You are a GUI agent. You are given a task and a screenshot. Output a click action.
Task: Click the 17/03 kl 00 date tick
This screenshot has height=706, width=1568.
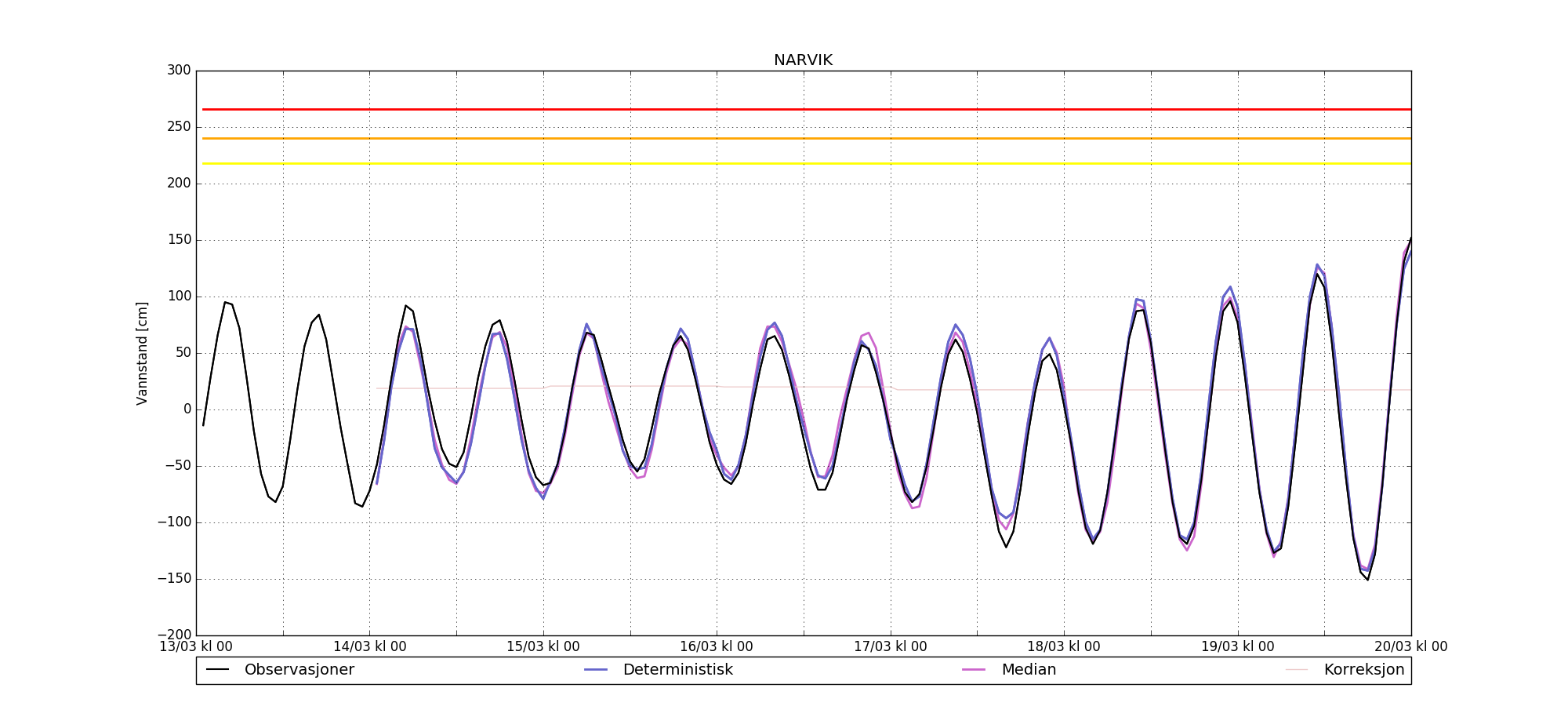[890, 647]
